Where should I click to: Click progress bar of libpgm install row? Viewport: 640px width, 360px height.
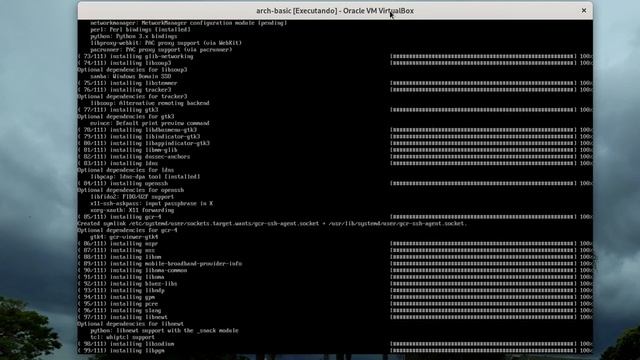click(483, 350)
